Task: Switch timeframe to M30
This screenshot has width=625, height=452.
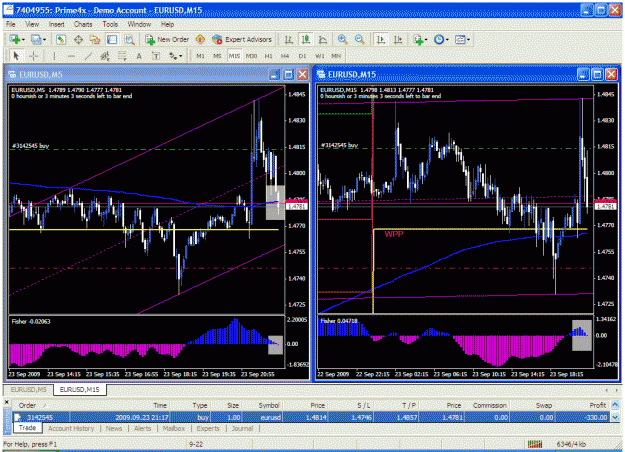Action: tap(251, 56)
